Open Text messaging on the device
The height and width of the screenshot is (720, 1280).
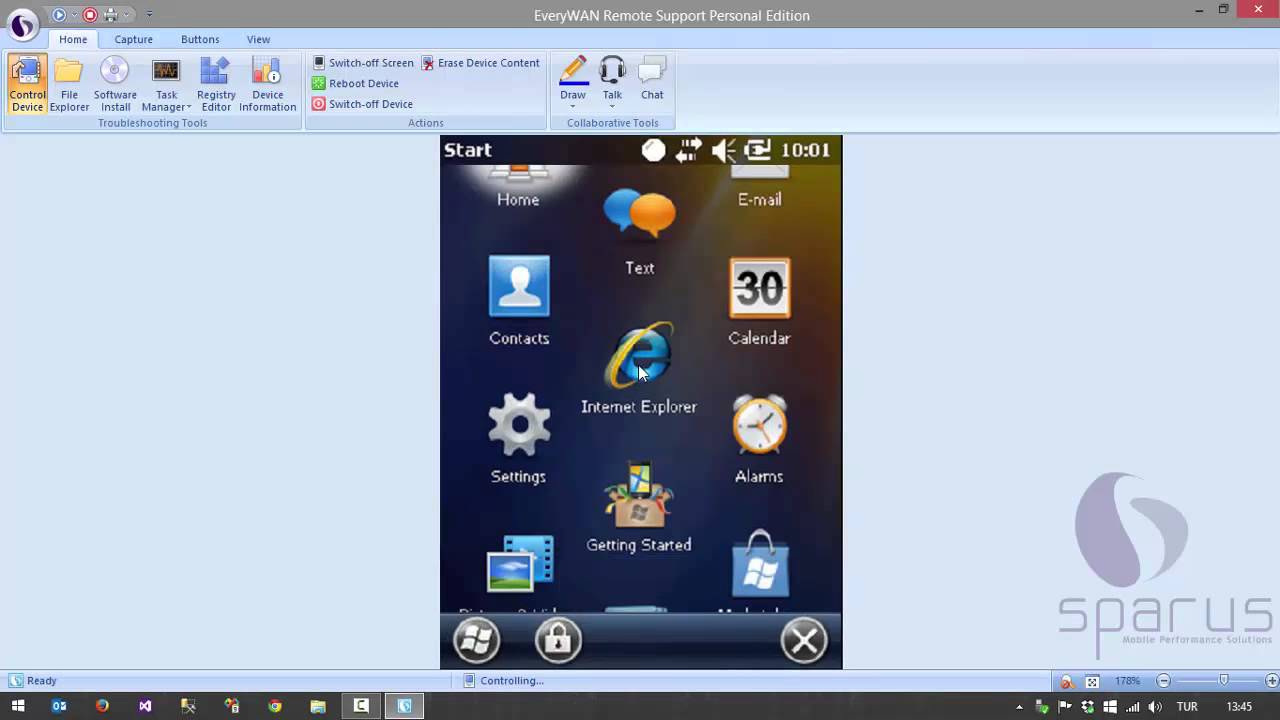pos(640,231)
